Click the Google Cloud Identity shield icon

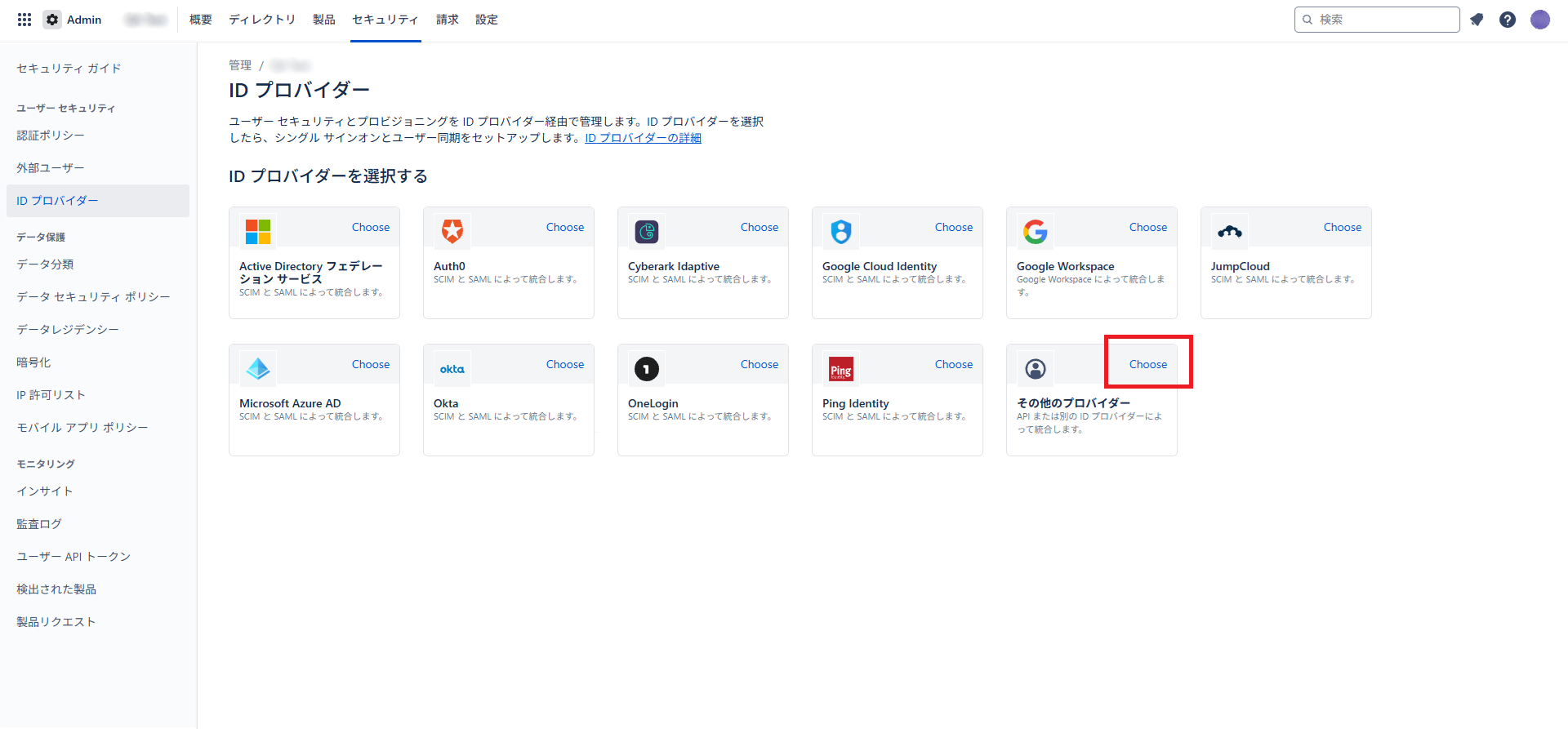tap(841, 232)
